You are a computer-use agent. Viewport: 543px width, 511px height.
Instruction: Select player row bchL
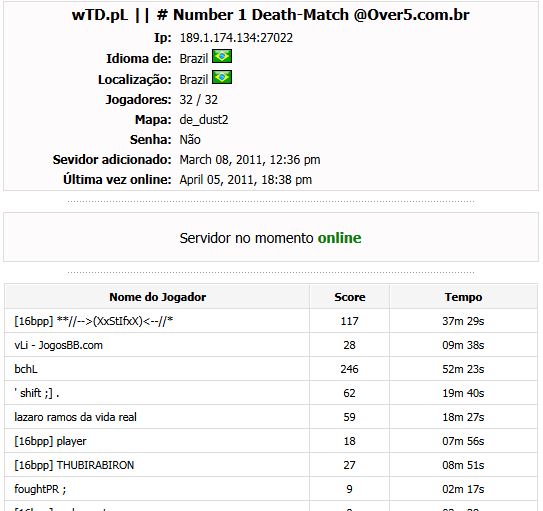click(271, 369)
